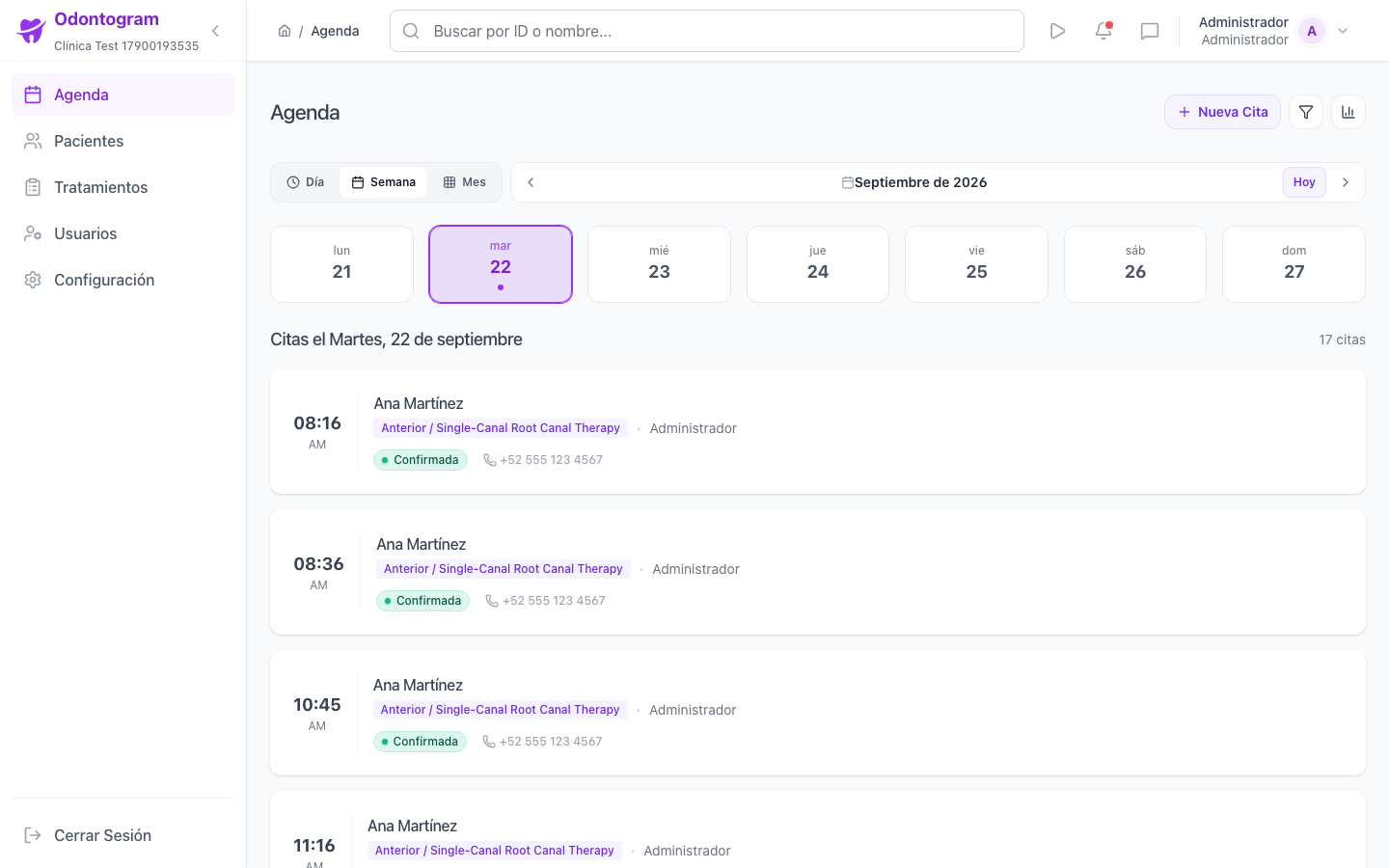Image resolution: width=1389 pixels, height=868 pixels.
Task: Click the Agenda breadcrumb text
Action: [335, 31]
